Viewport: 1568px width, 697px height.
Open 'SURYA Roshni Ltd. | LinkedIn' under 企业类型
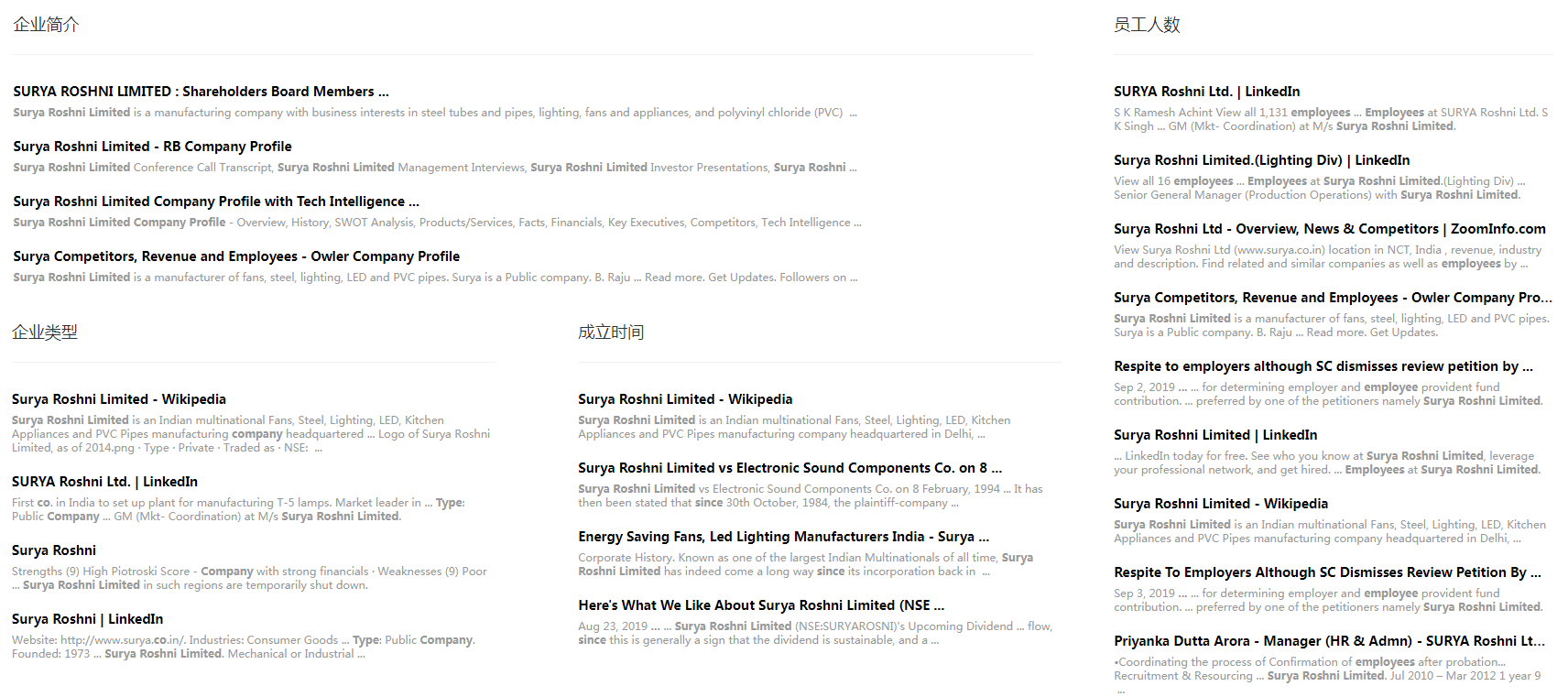104,482
